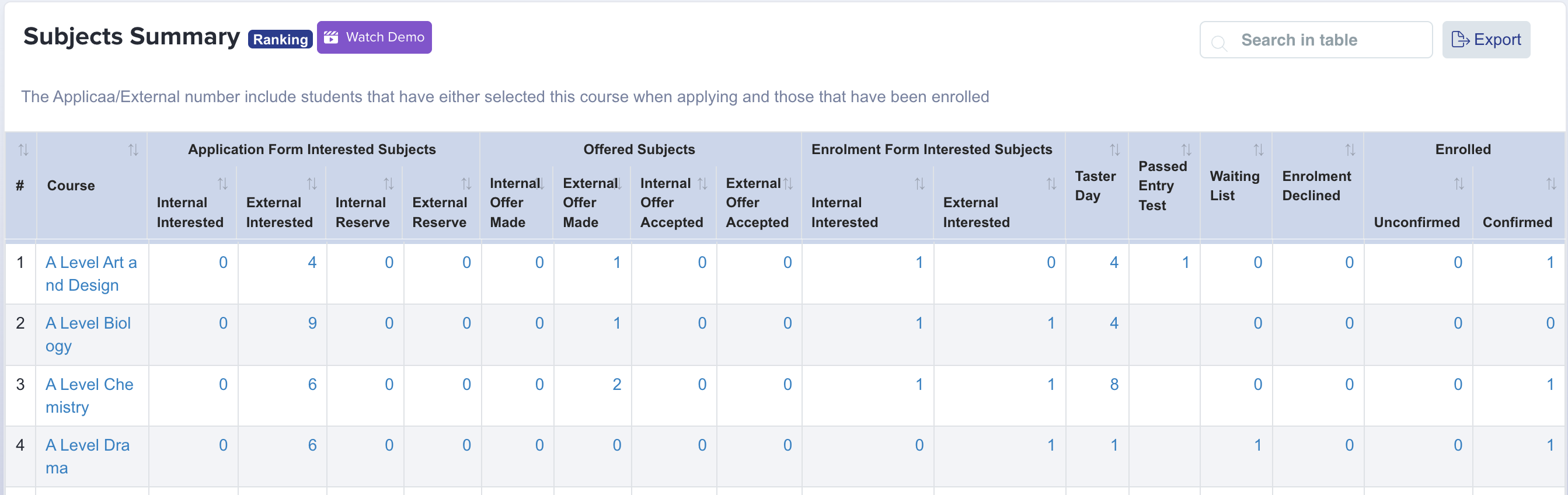
Task: Sort table by the # column arrows
Action: tap(23, 150)
